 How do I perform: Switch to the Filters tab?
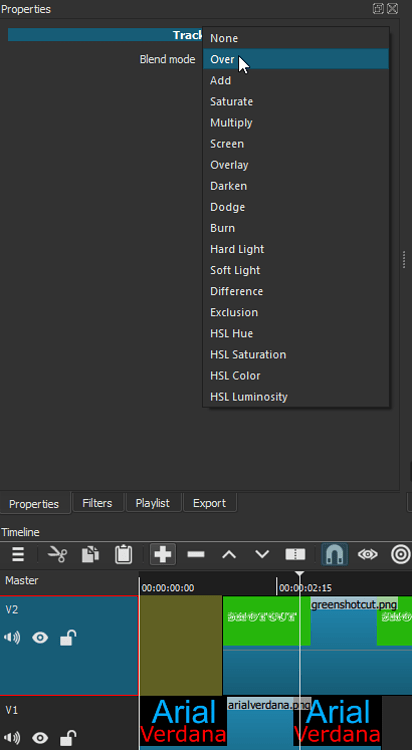[98, 503]
